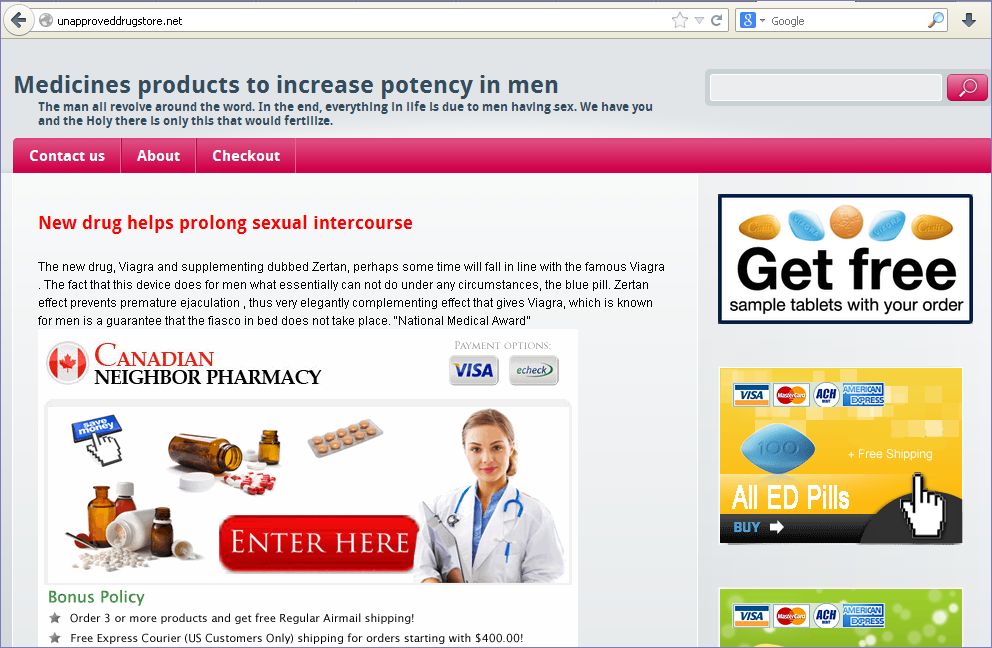Click the browser search magnifier icon

[936, 20]
